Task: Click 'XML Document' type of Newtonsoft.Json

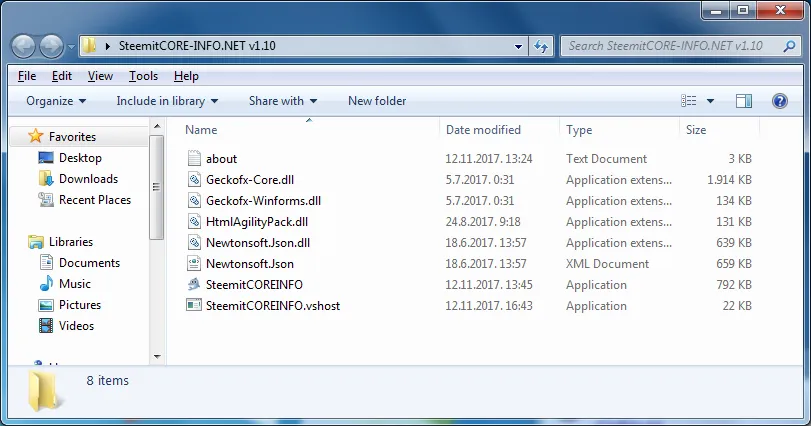Action: point(607,264)
